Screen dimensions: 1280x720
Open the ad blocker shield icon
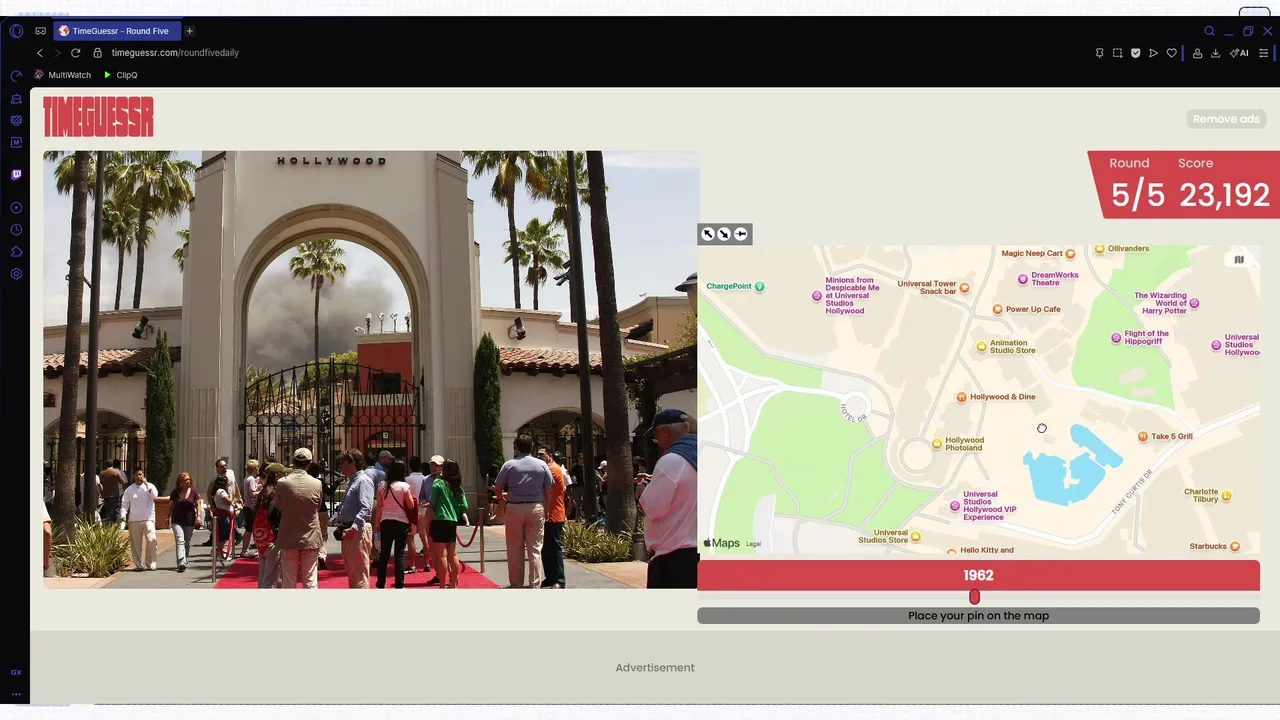[x=1135, y=53]
